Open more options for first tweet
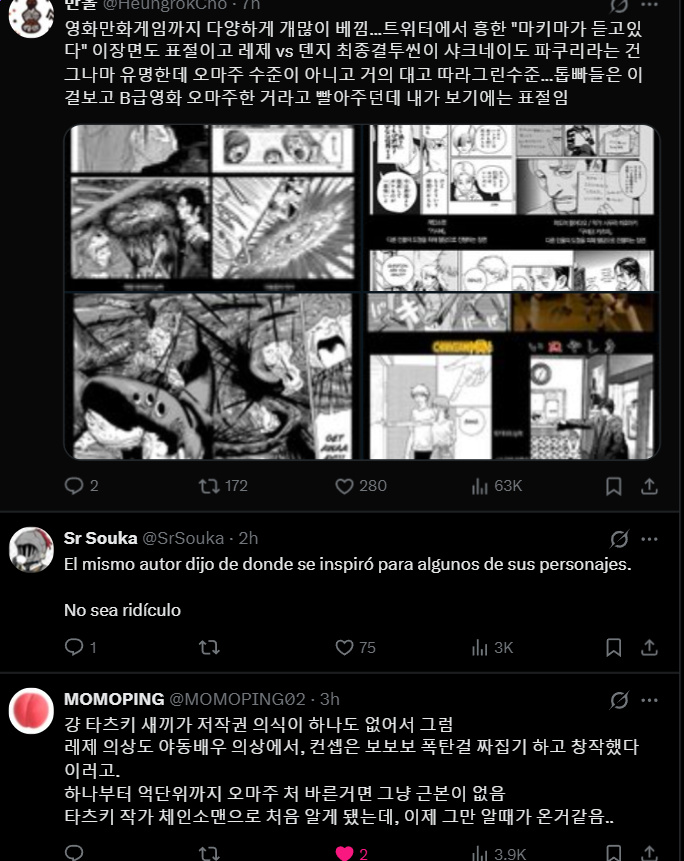Image resolution: width=684 pixels, height=861 pixels. tap(649, 5)
